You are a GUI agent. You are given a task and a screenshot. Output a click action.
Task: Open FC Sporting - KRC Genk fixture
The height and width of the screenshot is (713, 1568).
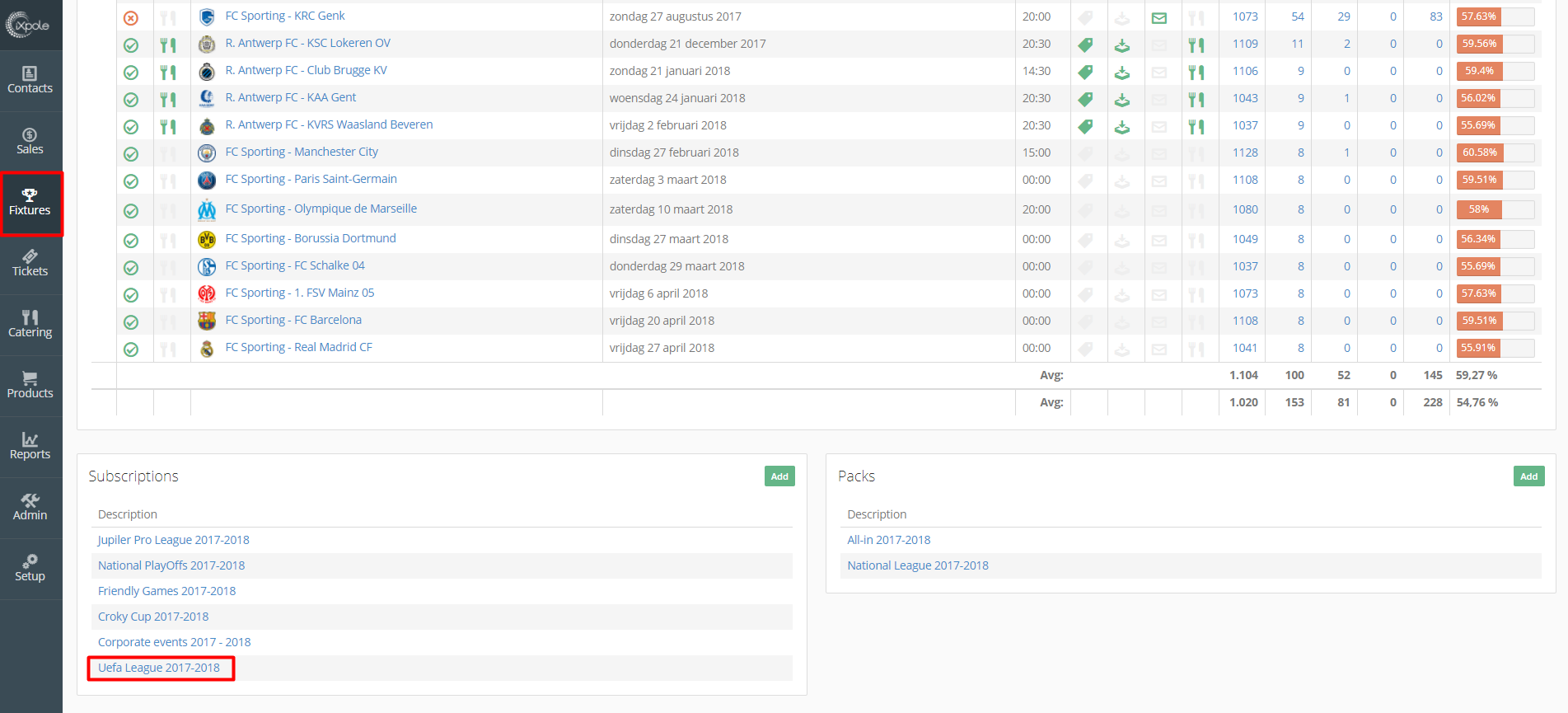pos(285,16)
